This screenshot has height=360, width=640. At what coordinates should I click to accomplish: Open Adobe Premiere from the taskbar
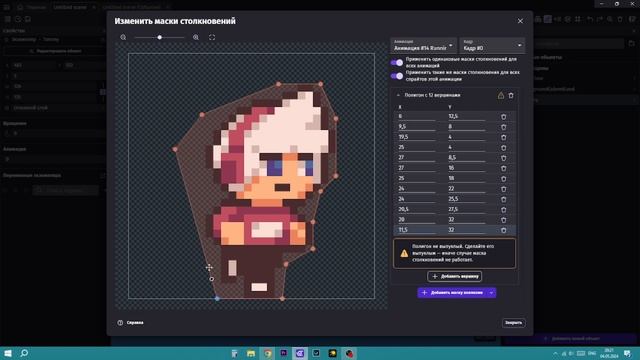(x=284, y=353)
